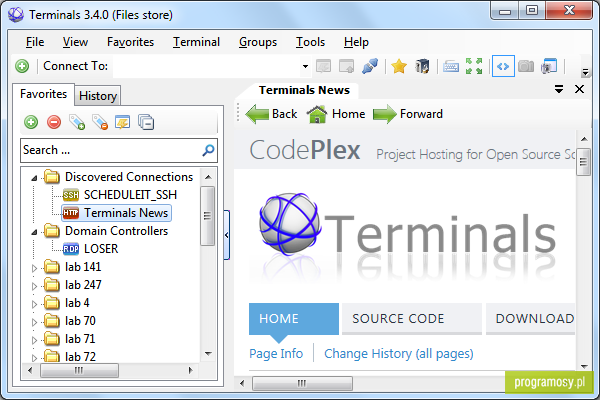Click the CodePlex logo

point(305,150)
